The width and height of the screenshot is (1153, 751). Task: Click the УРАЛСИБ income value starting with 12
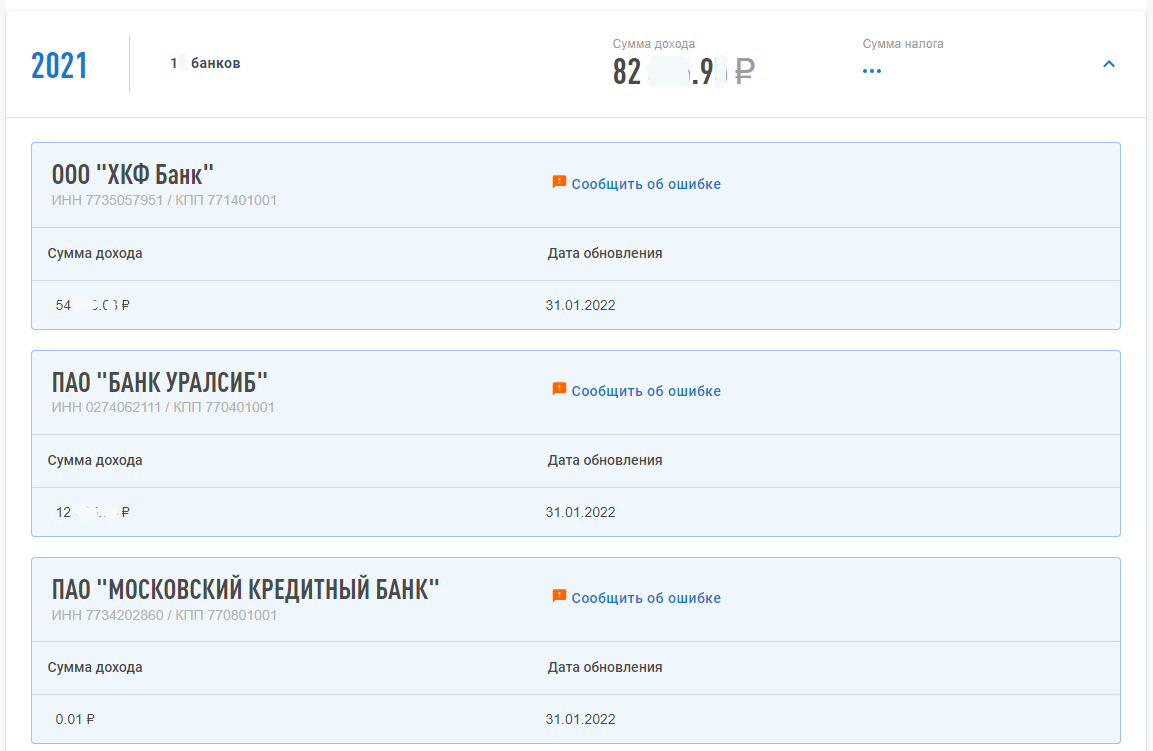[x=93, y=513]
